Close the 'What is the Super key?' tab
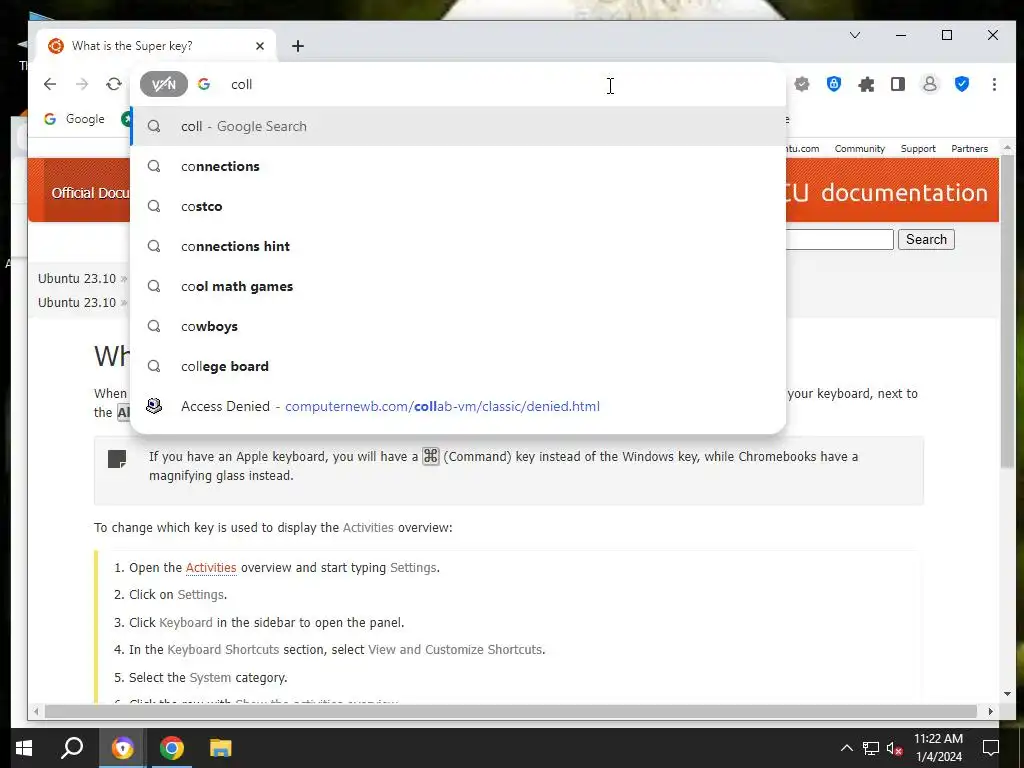The height and width of the screenshot is (768, 1024). [260, 46]
